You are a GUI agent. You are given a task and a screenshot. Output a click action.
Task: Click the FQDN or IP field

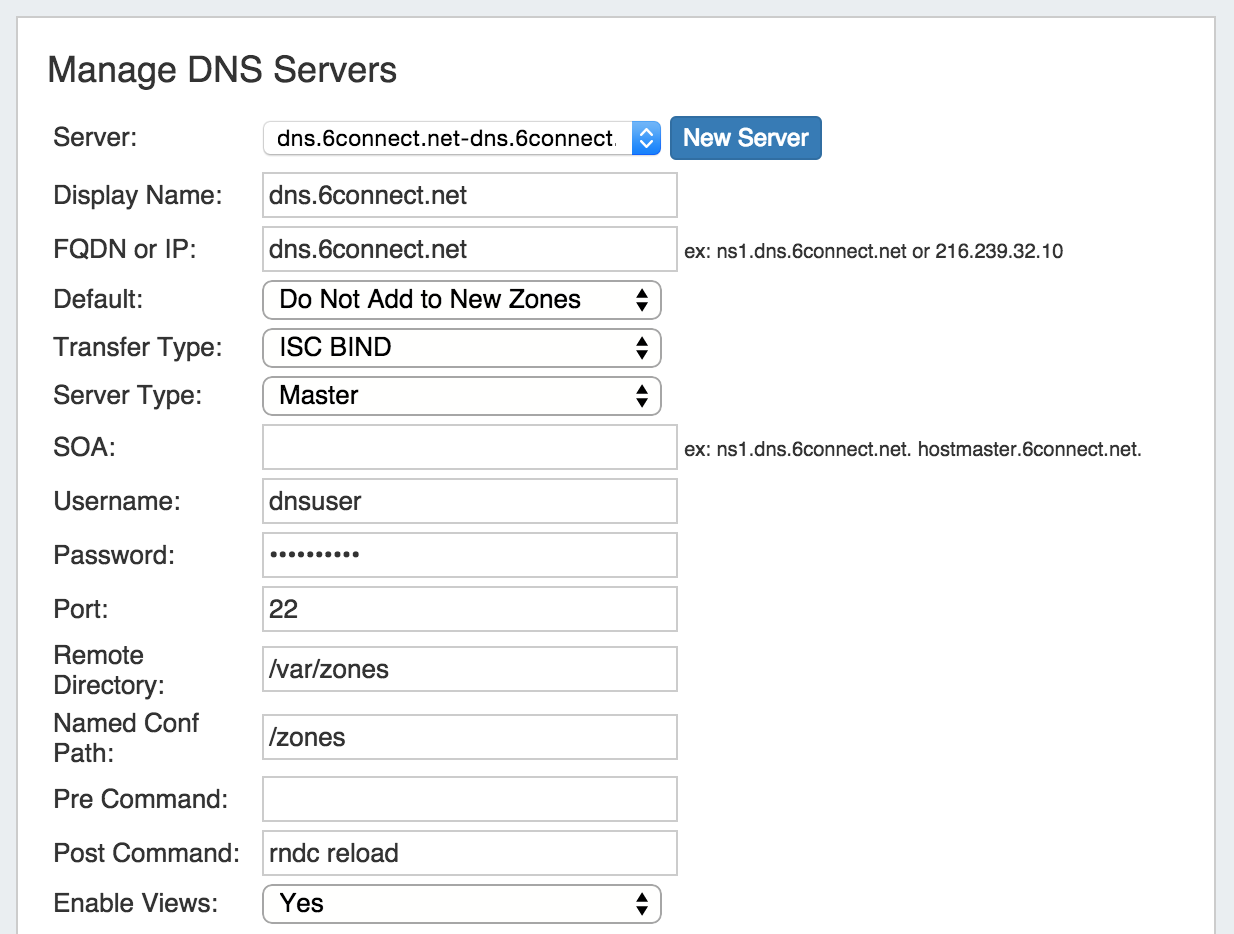(469, 249)
